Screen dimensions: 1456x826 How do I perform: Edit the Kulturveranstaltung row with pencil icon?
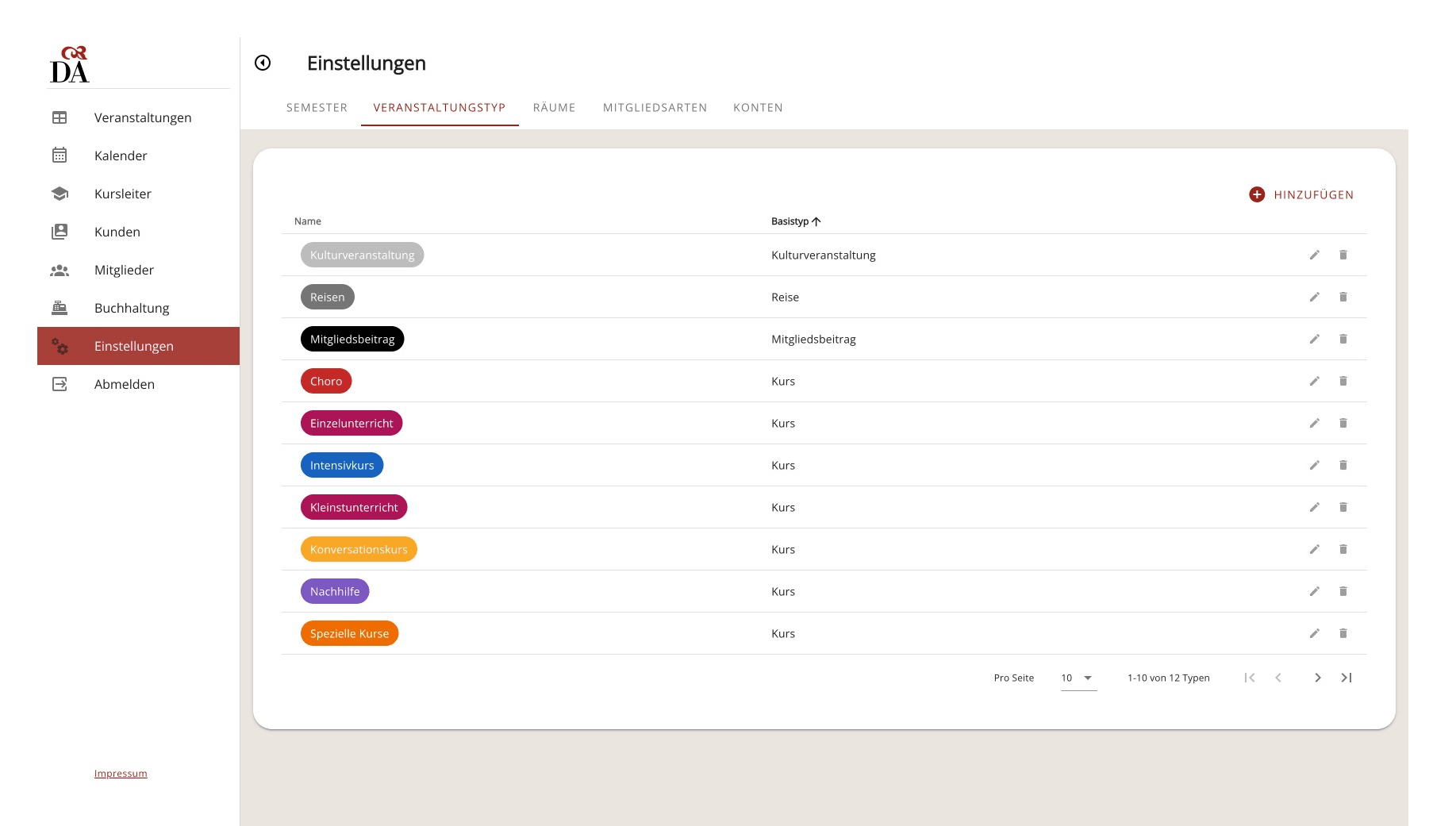pyautogui.click(x=1314, y=255)
